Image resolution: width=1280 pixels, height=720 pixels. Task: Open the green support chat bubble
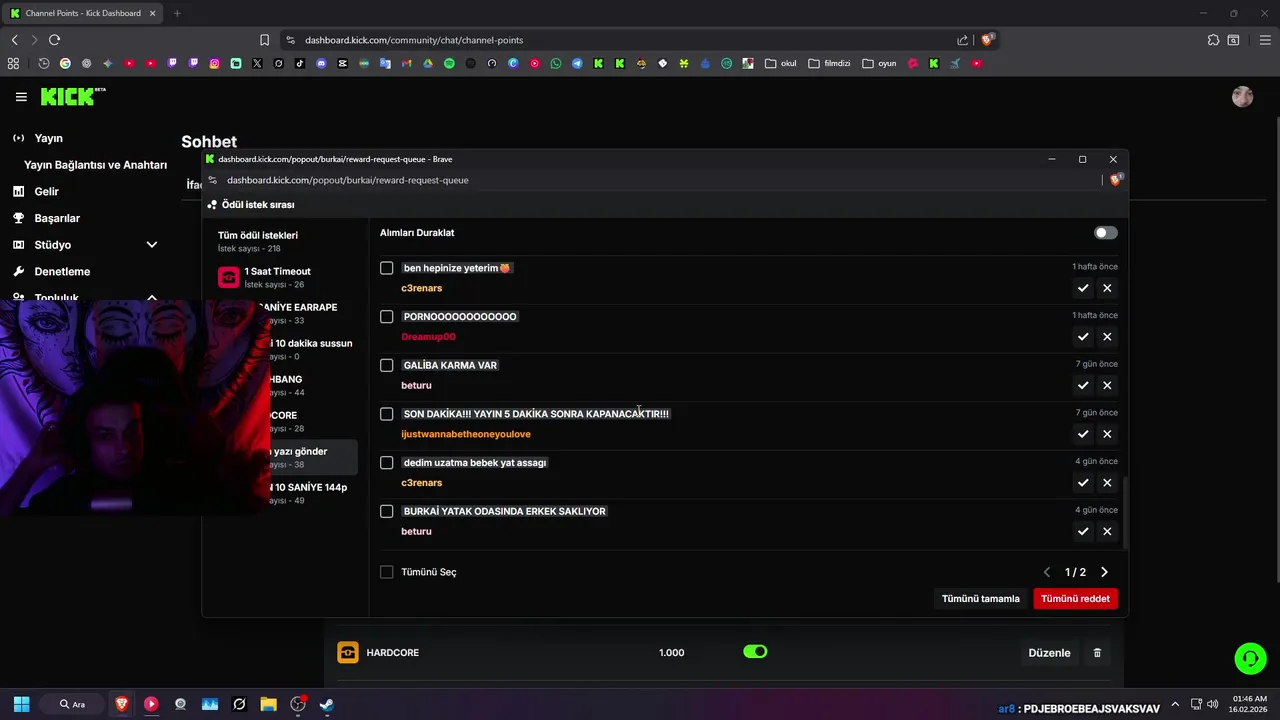pyautogui.click(x=1250, y=658)
